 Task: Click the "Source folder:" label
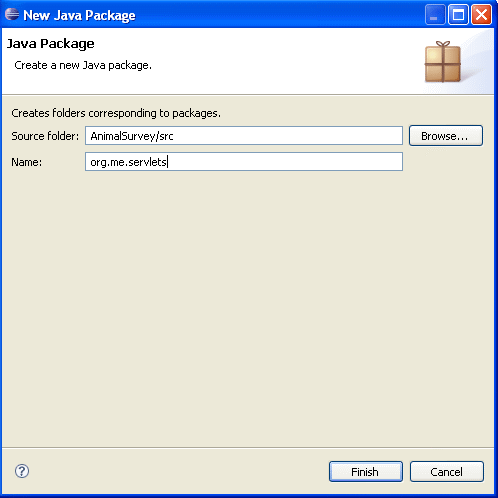pos(45,136)
